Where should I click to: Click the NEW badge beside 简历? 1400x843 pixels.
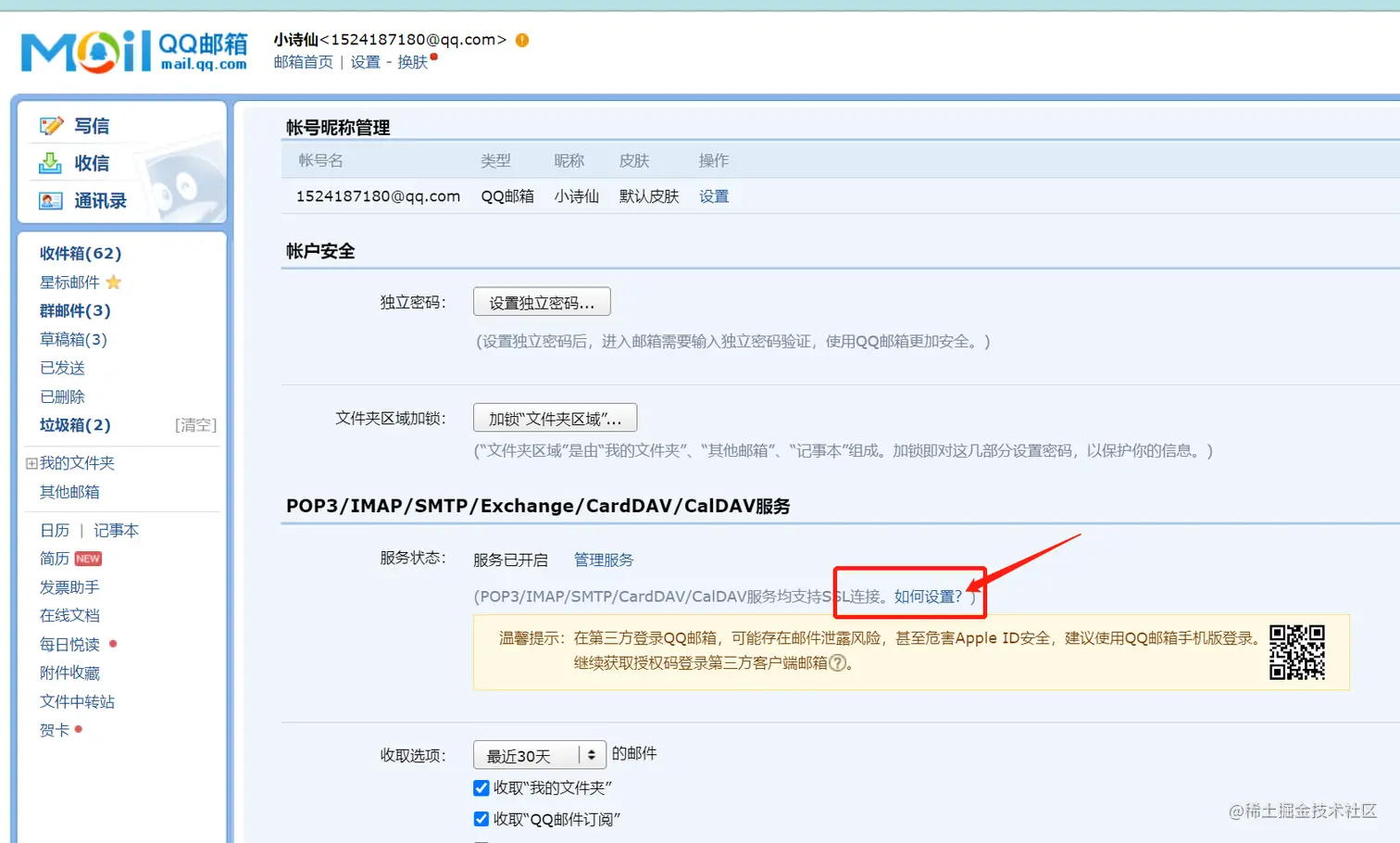(88, 559)
